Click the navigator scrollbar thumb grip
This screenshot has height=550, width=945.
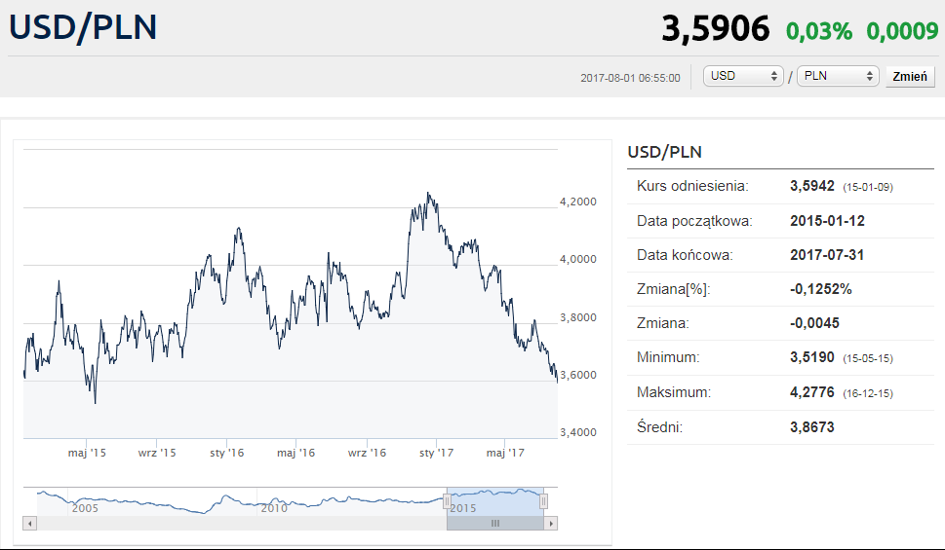pyautogui.click(x=495, y=523)
